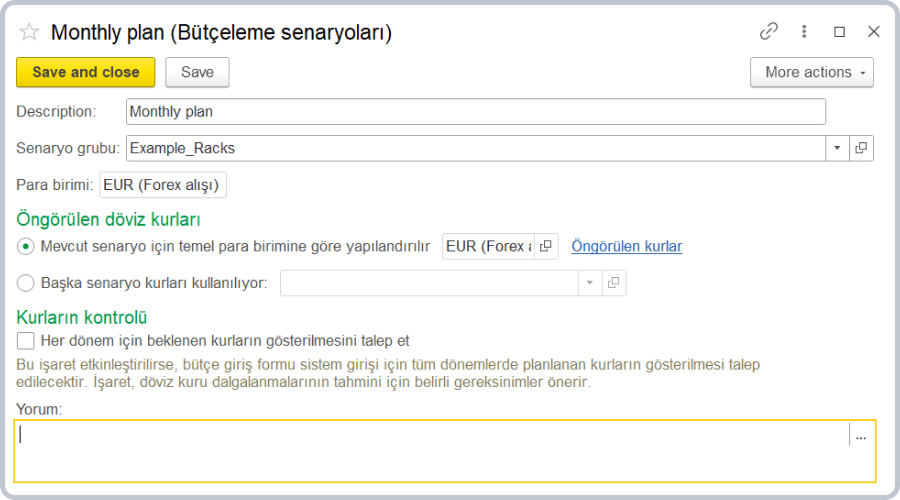
Task: Expand the Senaryo grubu dropdown list
Action: coord(837,148)
